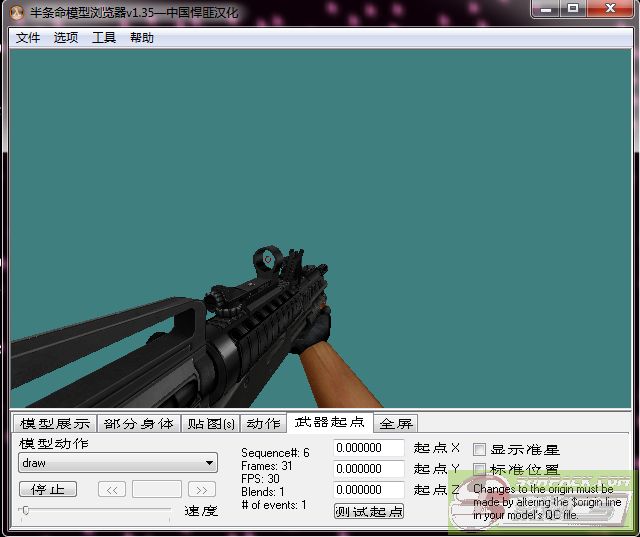Close the model viewer window
The image size is (640, 537).
(x=610, y=8)
